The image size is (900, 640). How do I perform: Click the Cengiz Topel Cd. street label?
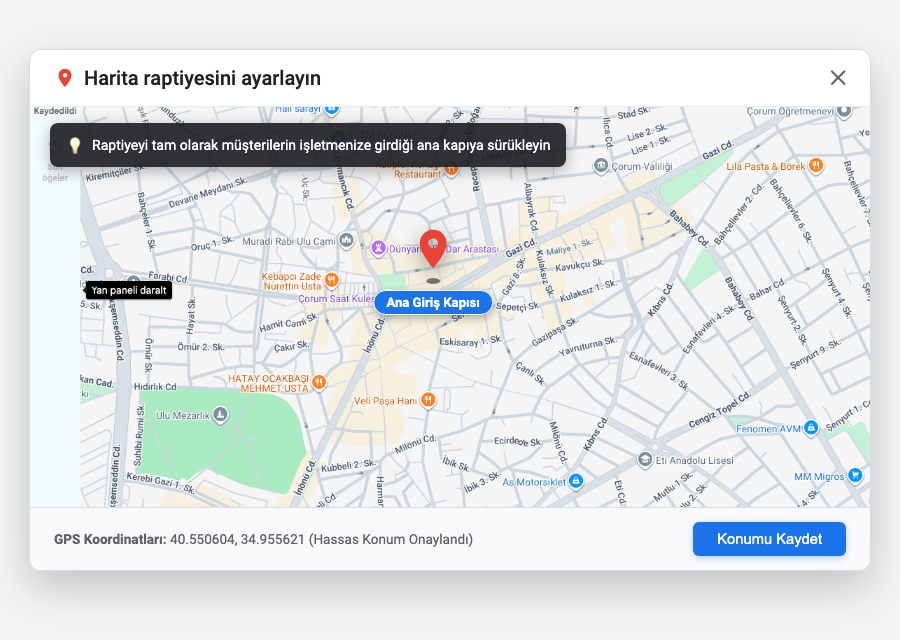coord(720,410)
